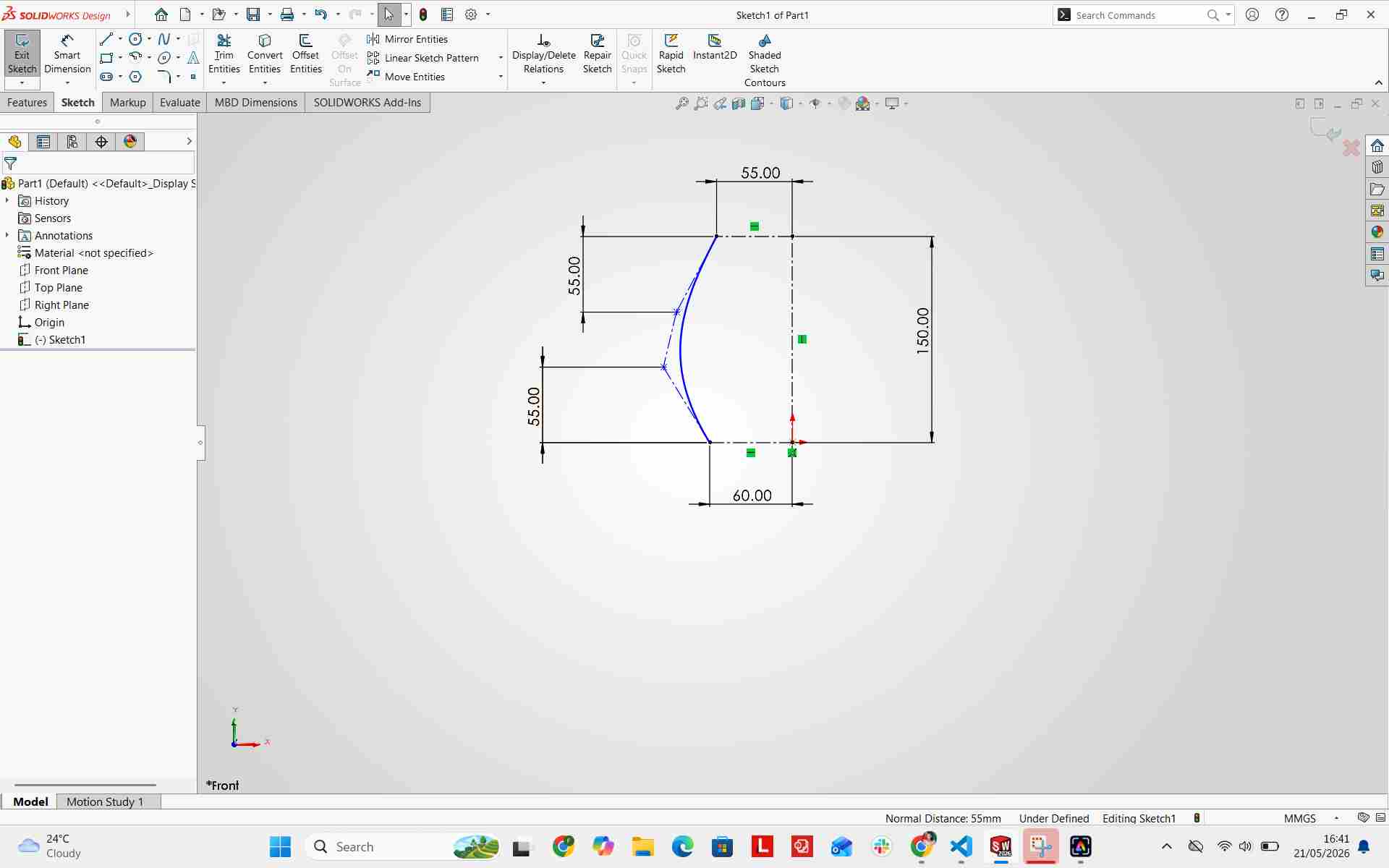This screenshot has width=1389, height=868.
Task: Select Sketch1 in the feature tree
Action: point(60,339)
